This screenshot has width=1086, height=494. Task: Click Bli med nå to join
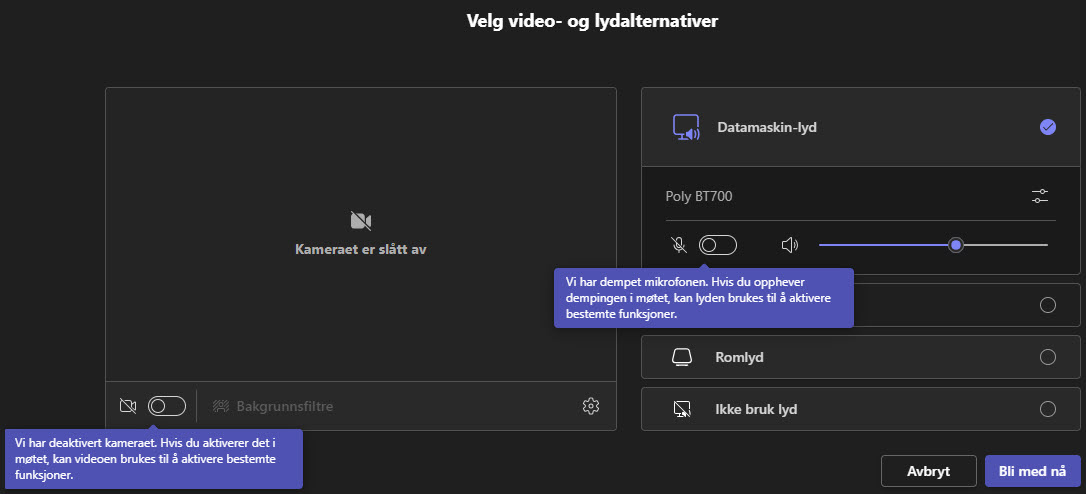coord(1032,471)
